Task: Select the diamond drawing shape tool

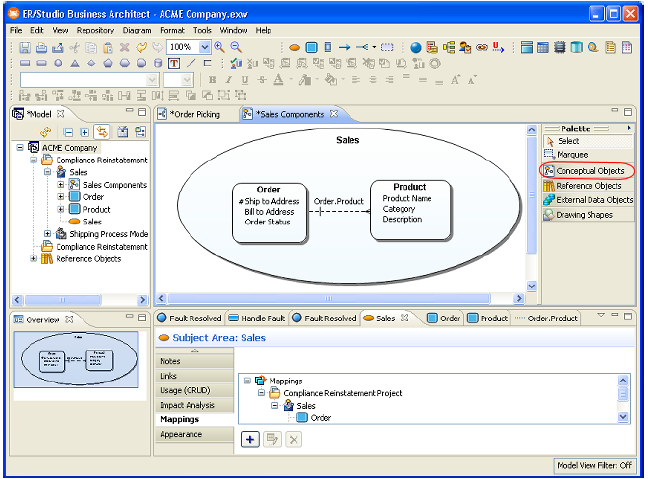Action: click(91, 63)
